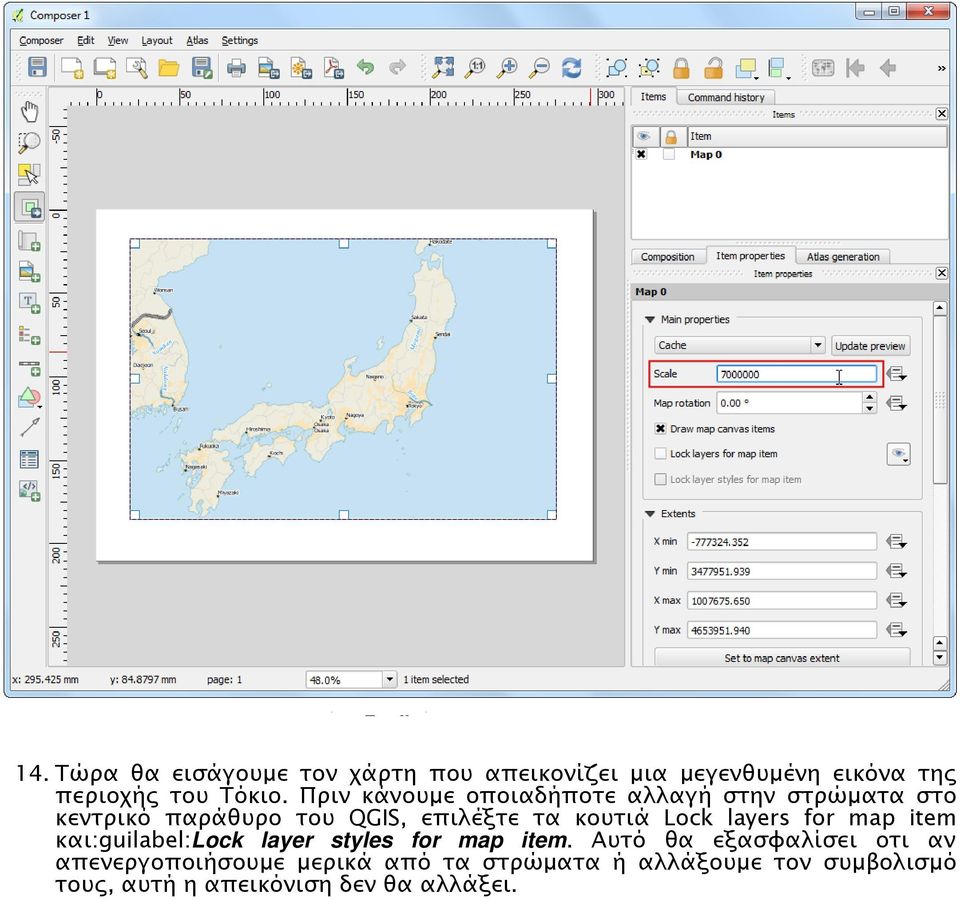Redo the last change
Screen dimensions: 960x899
click(x=398, y=67)
